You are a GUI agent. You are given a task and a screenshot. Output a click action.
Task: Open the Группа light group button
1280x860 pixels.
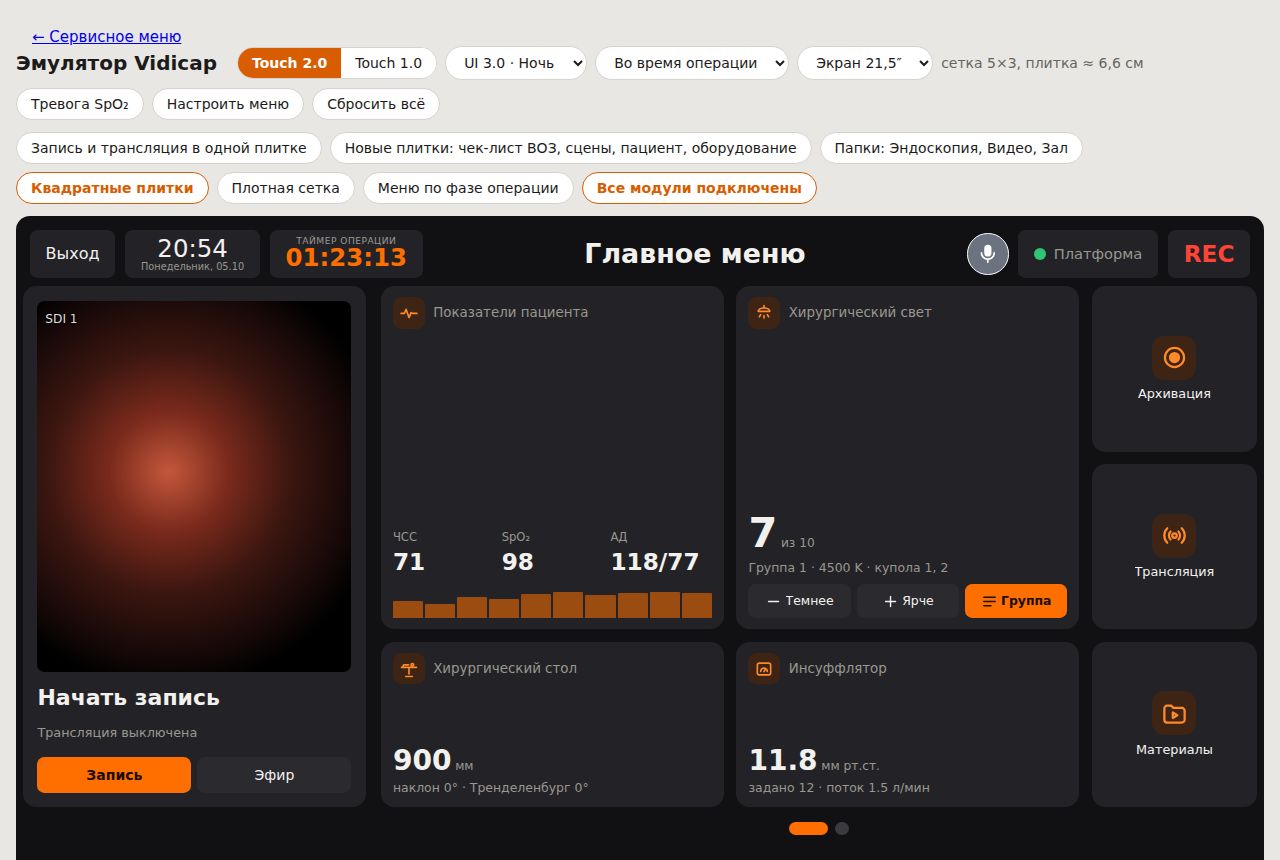coord(1016,601)
